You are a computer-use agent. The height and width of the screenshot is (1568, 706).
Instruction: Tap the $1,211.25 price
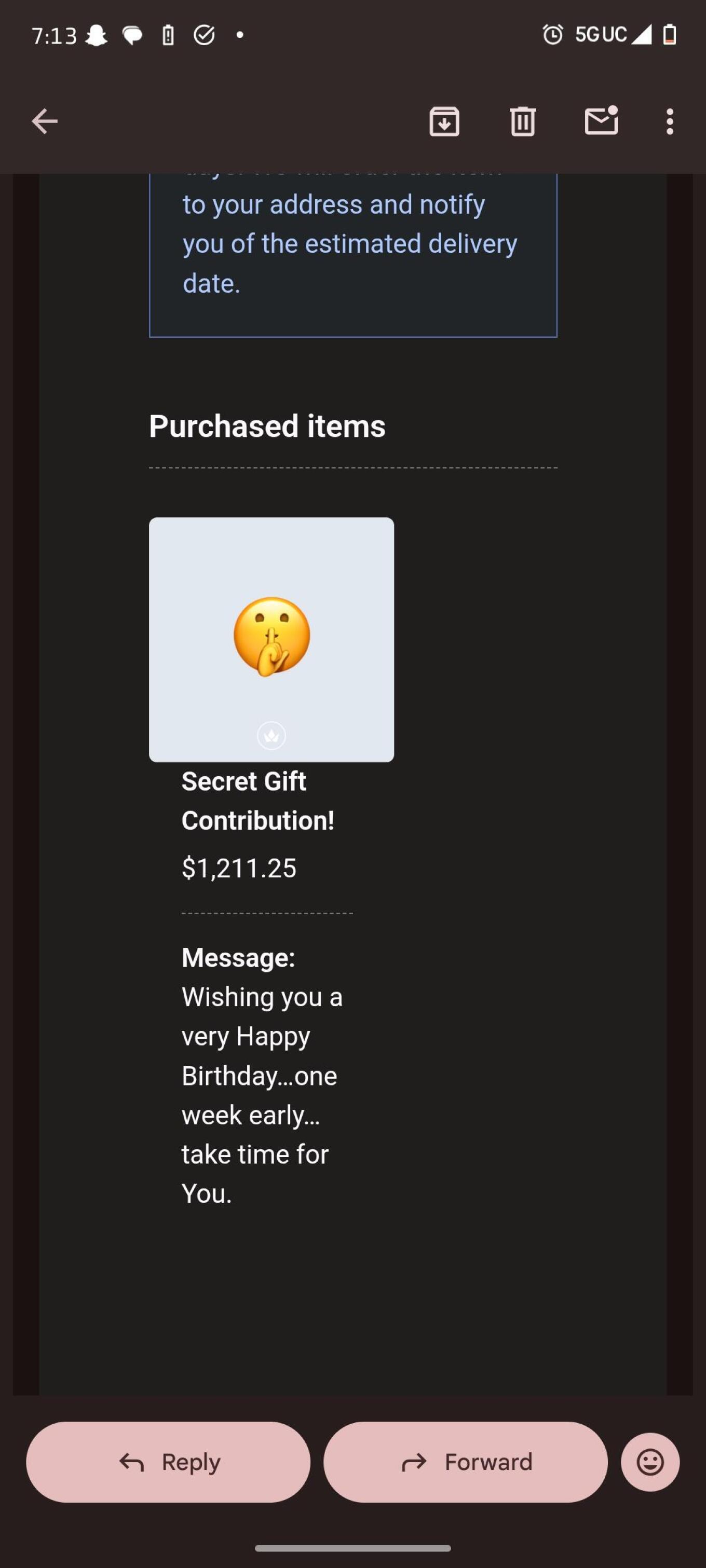coord(239,868)
